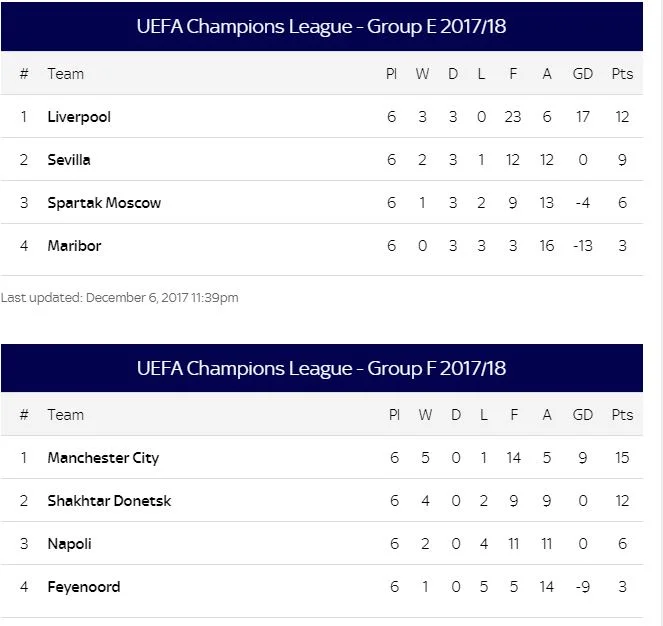Click the Pts column header in Group E

622,74
